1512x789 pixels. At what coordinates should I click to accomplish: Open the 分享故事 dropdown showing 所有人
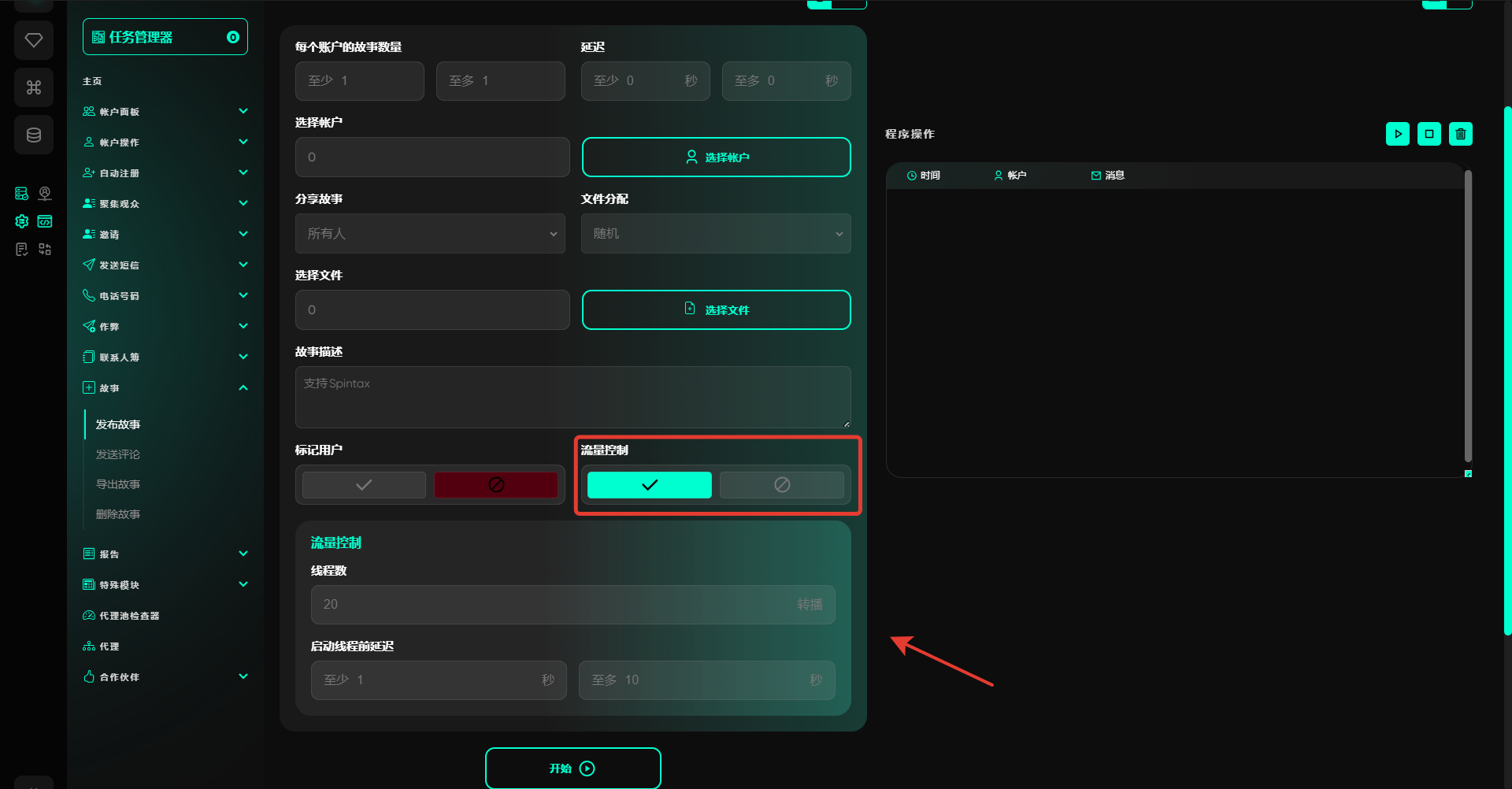point(430,234)
